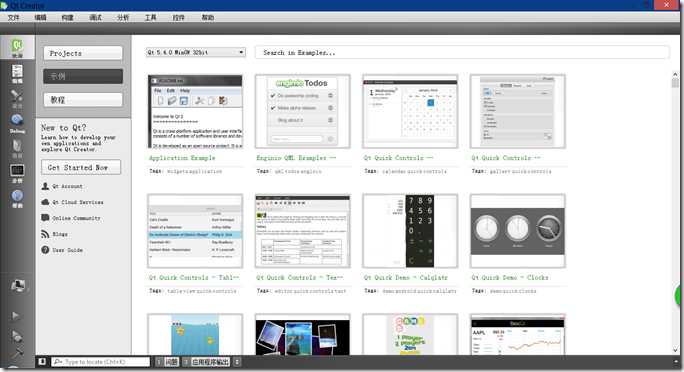The height and width of the screenshot is (372, 684).
Task: Select the 示例 (Examples) tab
Action: 83,76
